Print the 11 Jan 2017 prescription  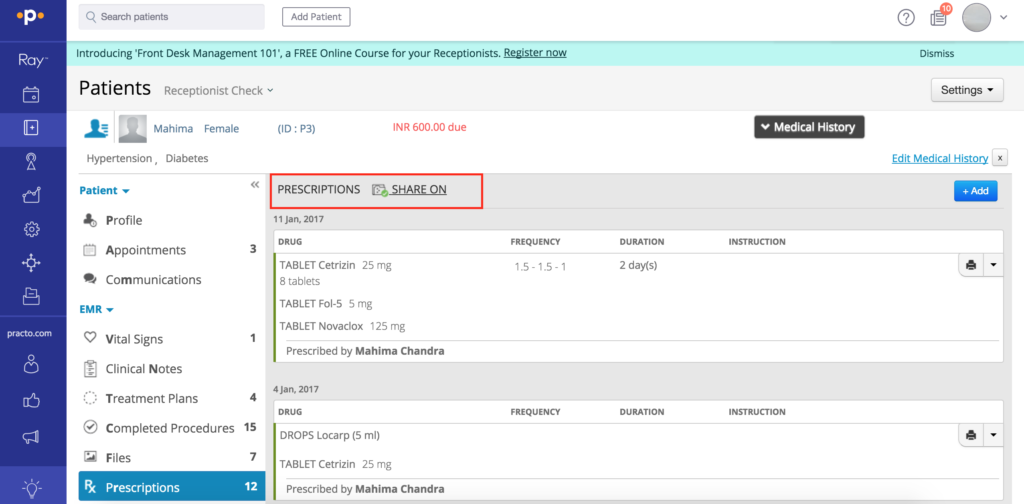click(970, 265)
